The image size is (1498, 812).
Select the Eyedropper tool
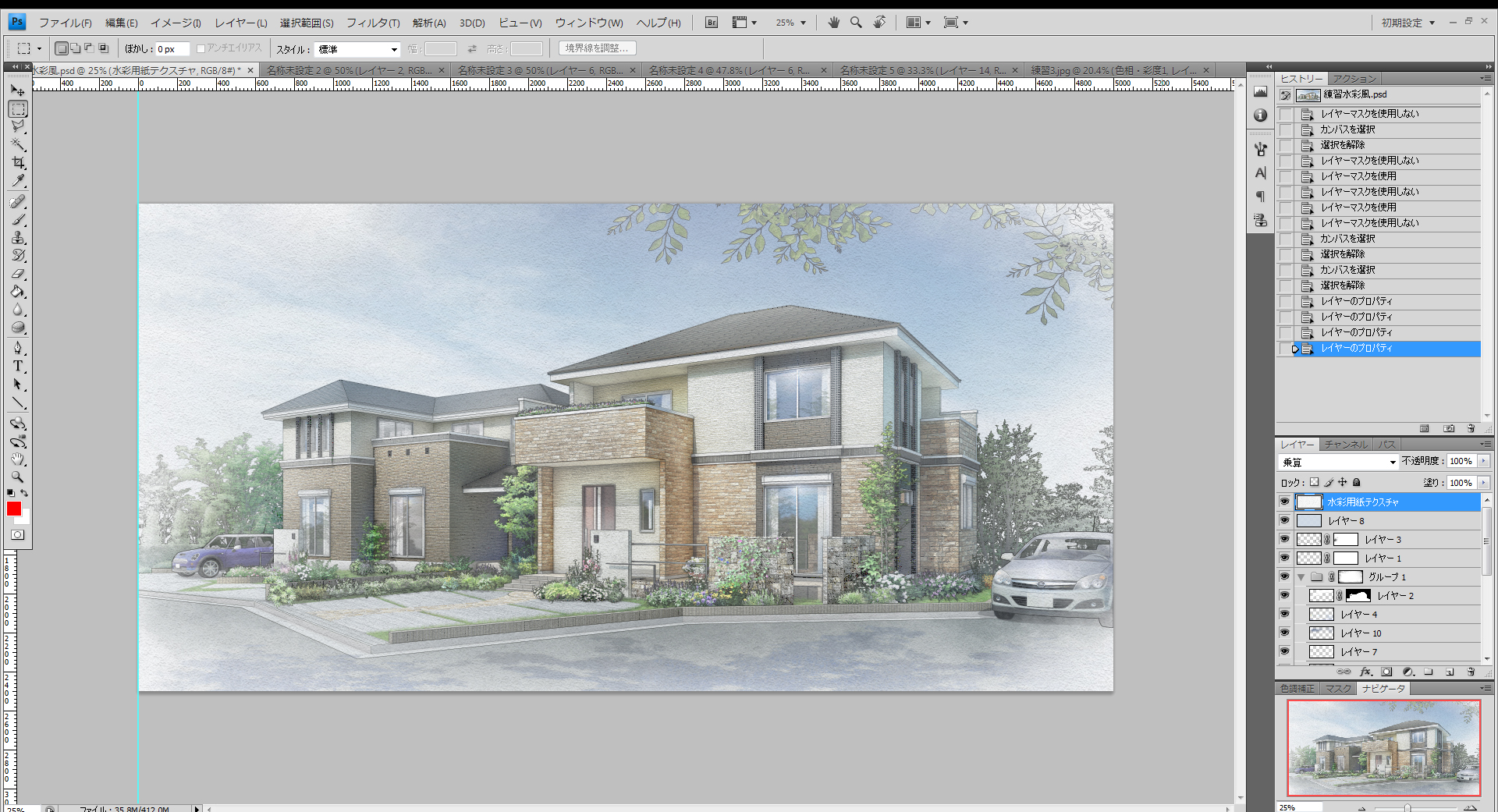[x=18, y=181]
